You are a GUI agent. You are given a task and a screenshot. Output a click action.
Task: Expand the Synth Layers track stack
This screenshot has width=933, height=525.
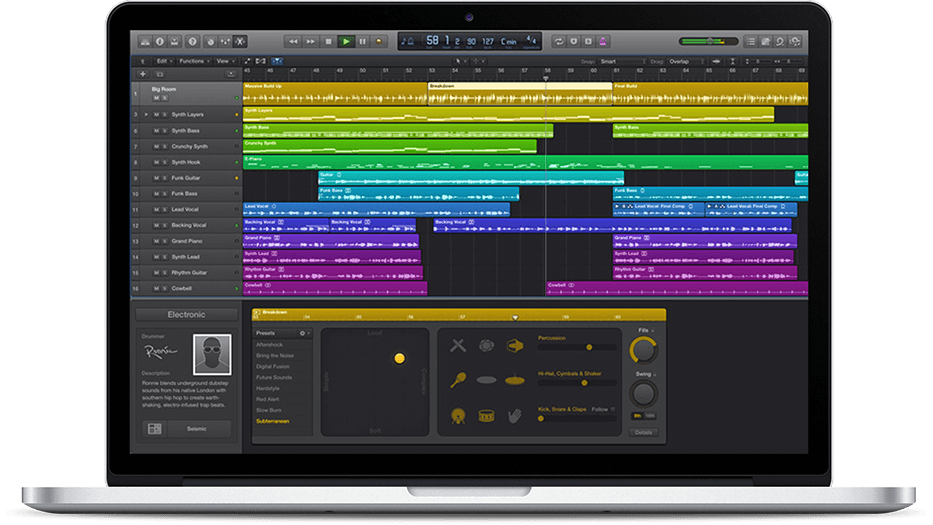pos(147,115)
